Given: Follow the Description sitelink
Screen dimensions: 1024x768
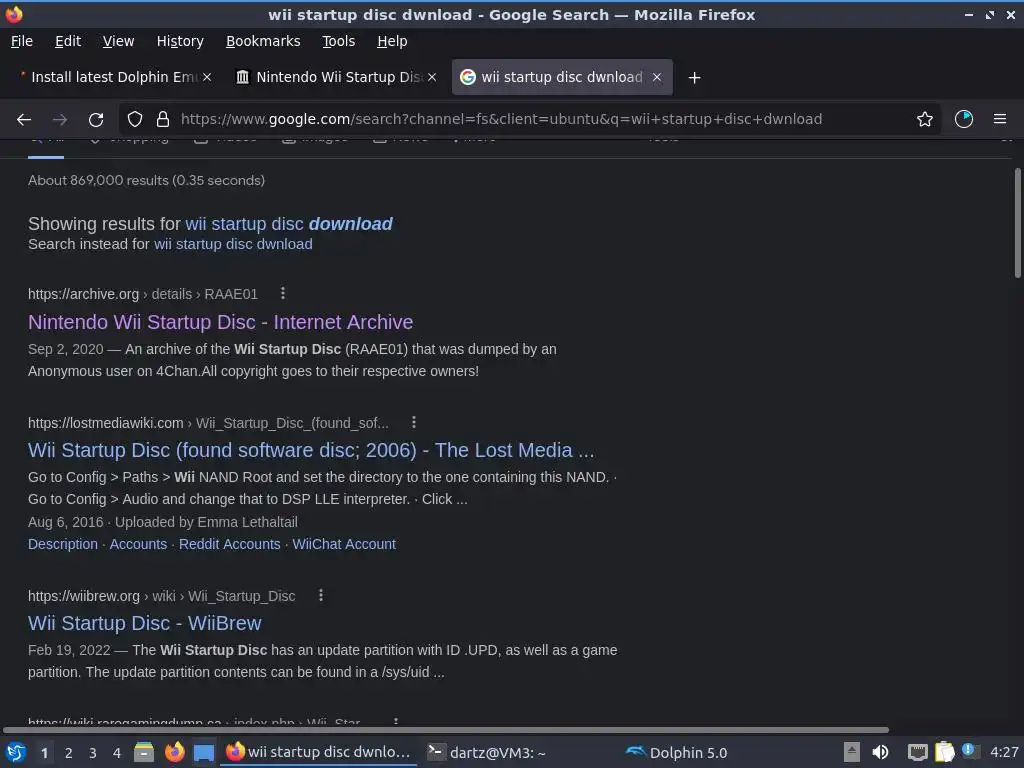Looking at the screenshot, I should tap(63, 544).
